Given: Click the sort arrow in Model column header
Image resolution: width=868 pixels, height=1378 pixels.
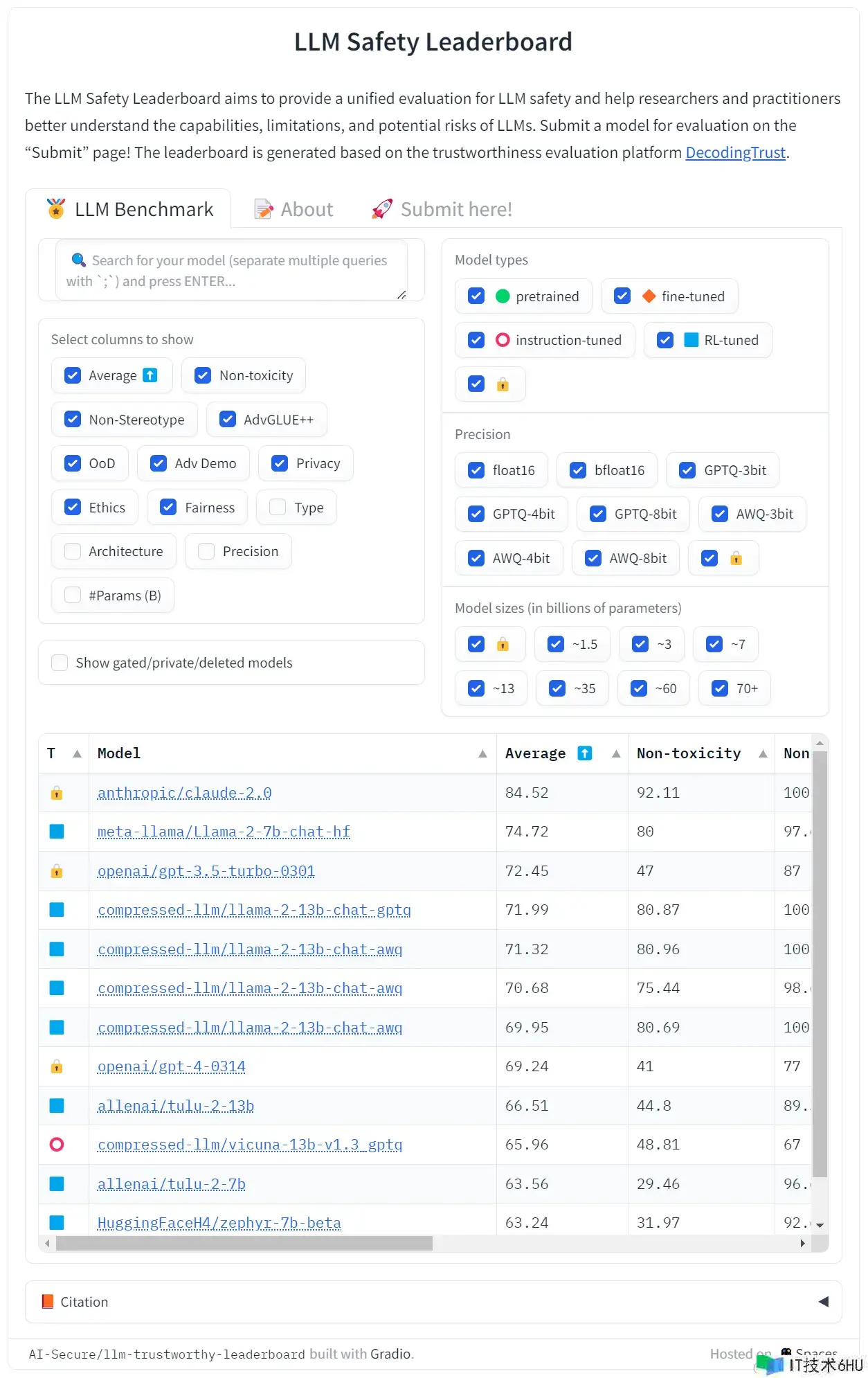Looking at the screenshot, I should coord(482,753).
